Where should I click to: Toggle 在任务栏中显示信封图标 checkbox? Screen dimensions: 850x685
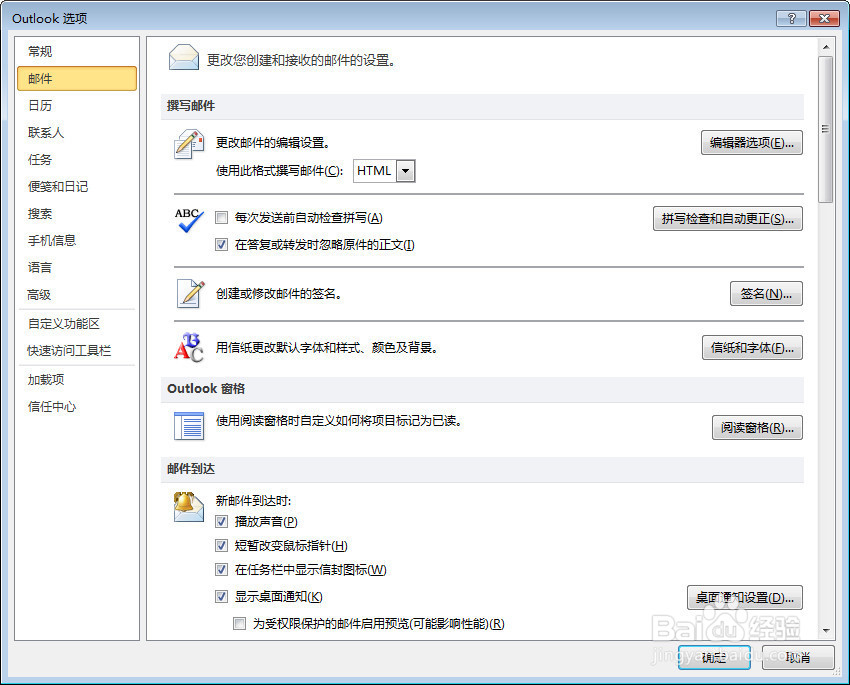click(221, 569)
